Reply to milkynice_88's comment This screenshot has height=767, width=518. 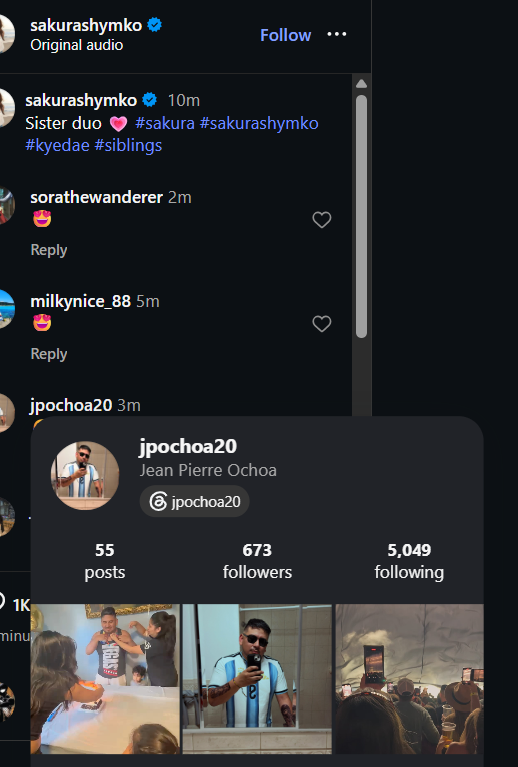click(49, 354)
